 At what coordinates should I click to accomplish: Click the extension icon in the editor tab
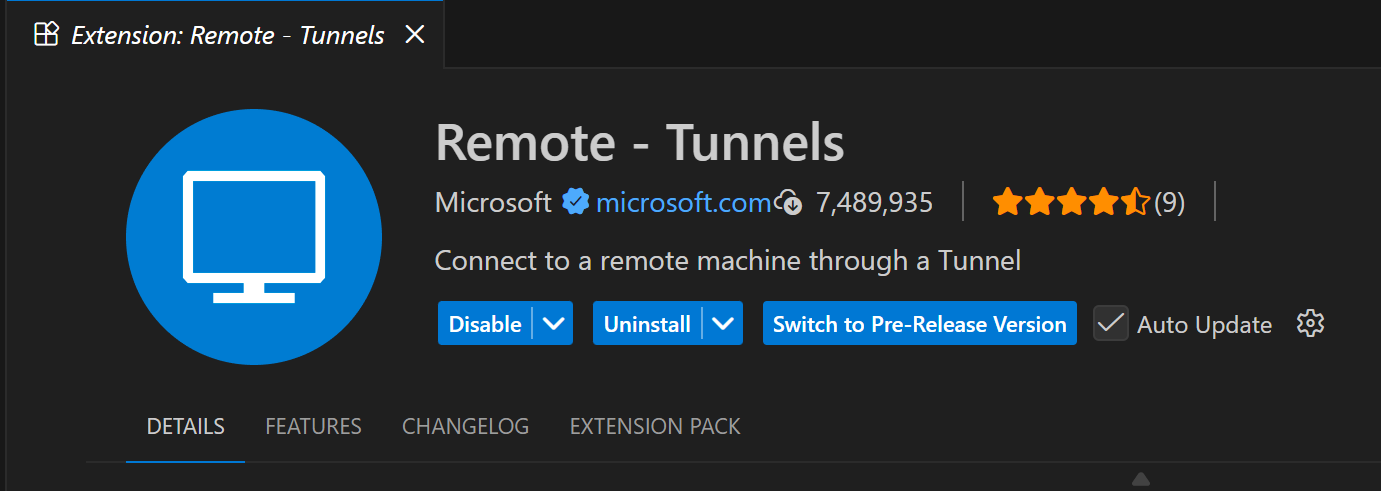pyautogui.click(x=47, y=35)
